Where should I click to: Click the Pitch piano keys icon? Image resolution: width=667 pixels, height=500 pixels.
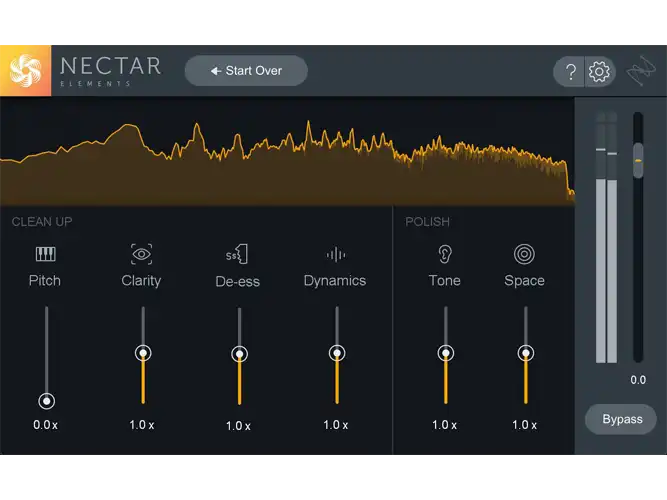(45, 254)
